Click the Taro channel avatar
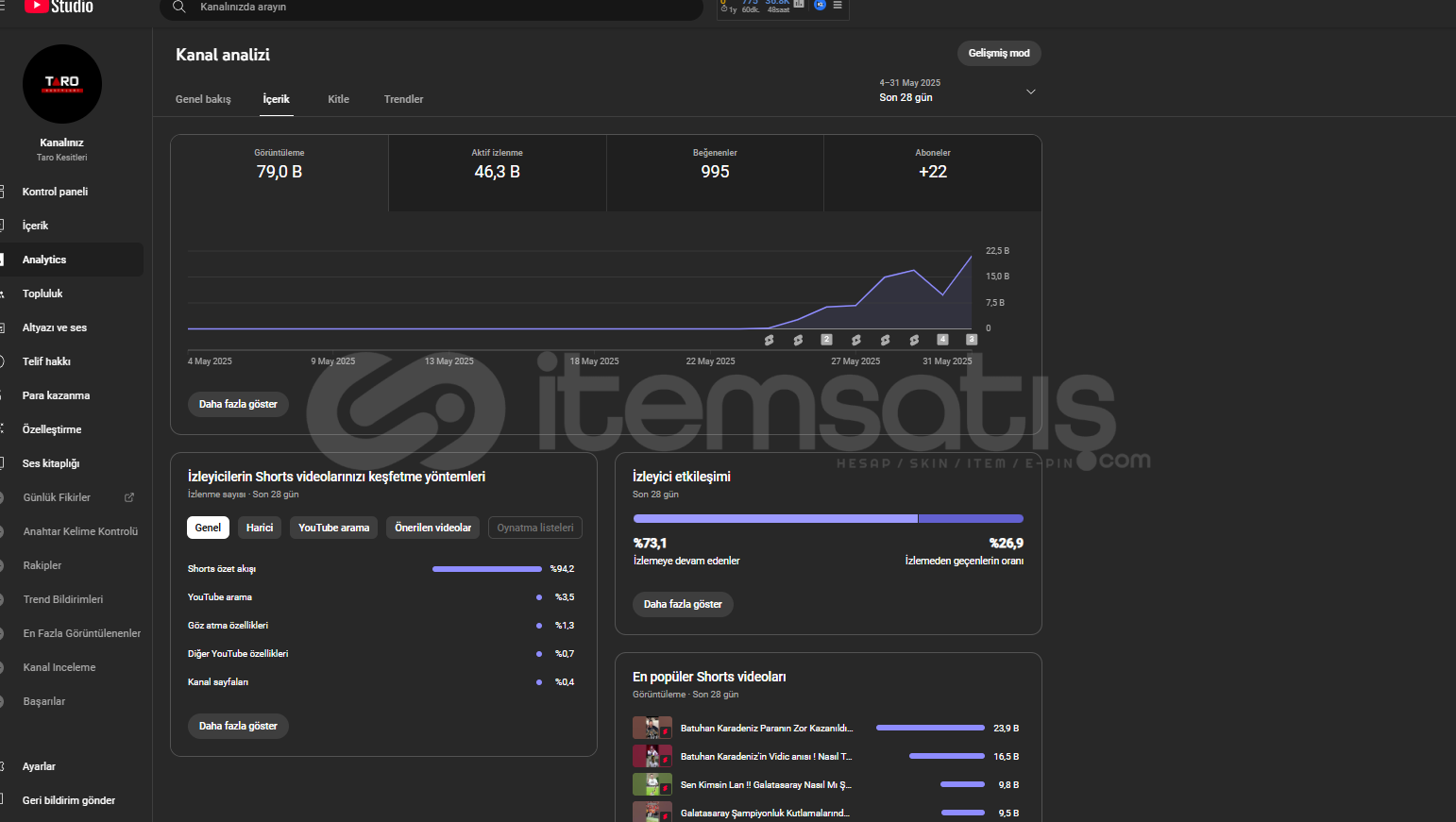The height and width of the screenshot is (822, 1456). [62, 84]
